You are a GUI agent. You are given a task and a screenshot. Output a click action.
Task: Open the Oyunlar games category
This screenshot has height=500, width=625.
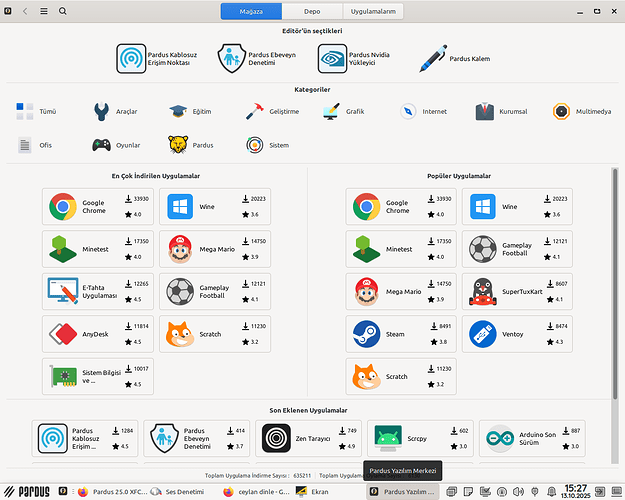[115, 145]
